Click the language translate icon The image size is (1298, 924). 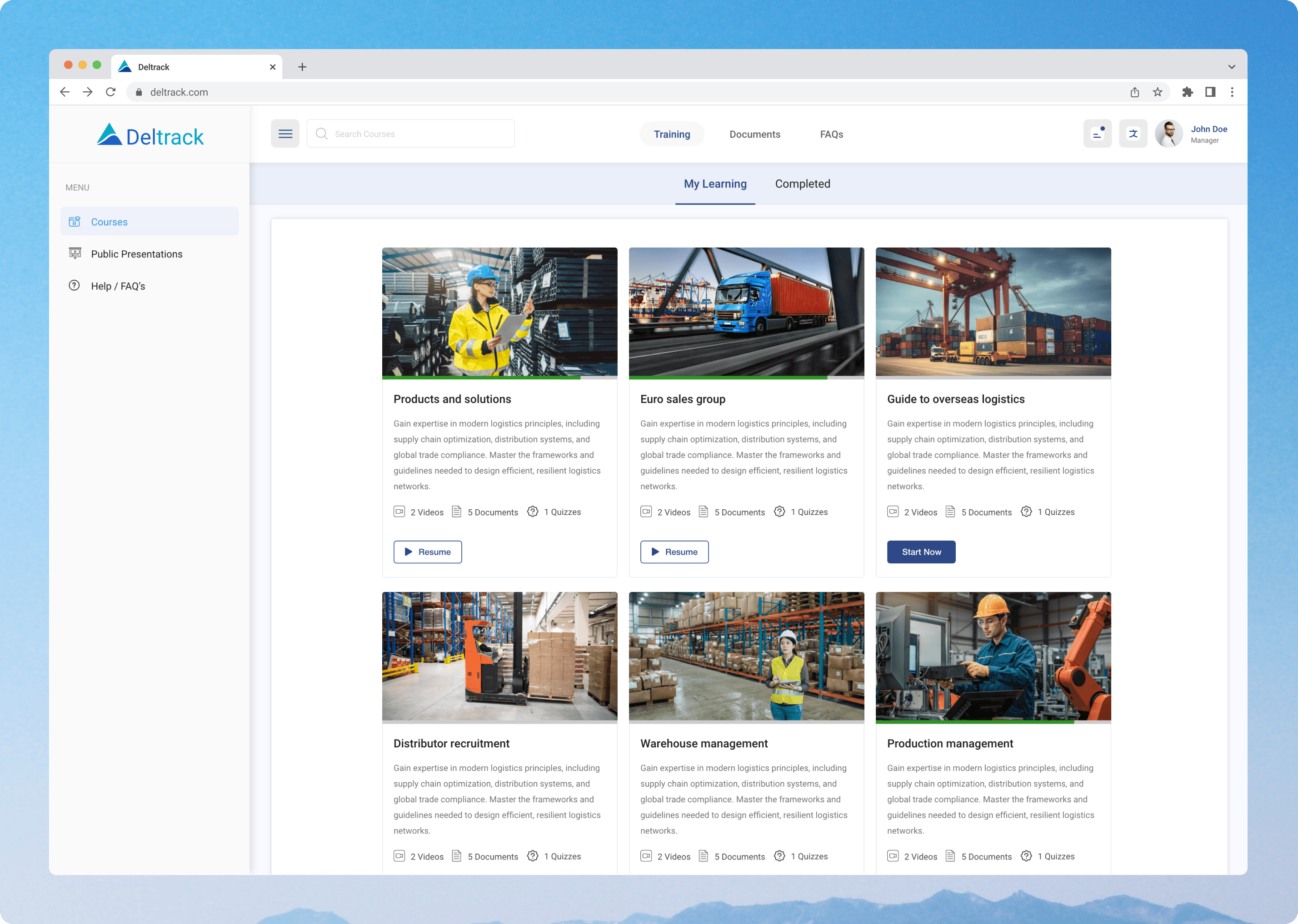[1133, 134]
